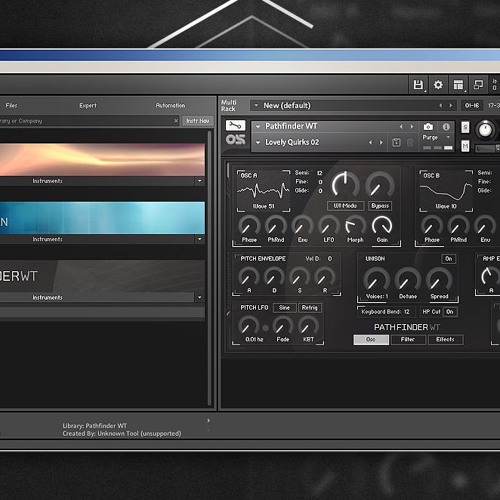Open Kontakt options gear
This screenshot has height=500, width=500.
(x=438, y=85)
